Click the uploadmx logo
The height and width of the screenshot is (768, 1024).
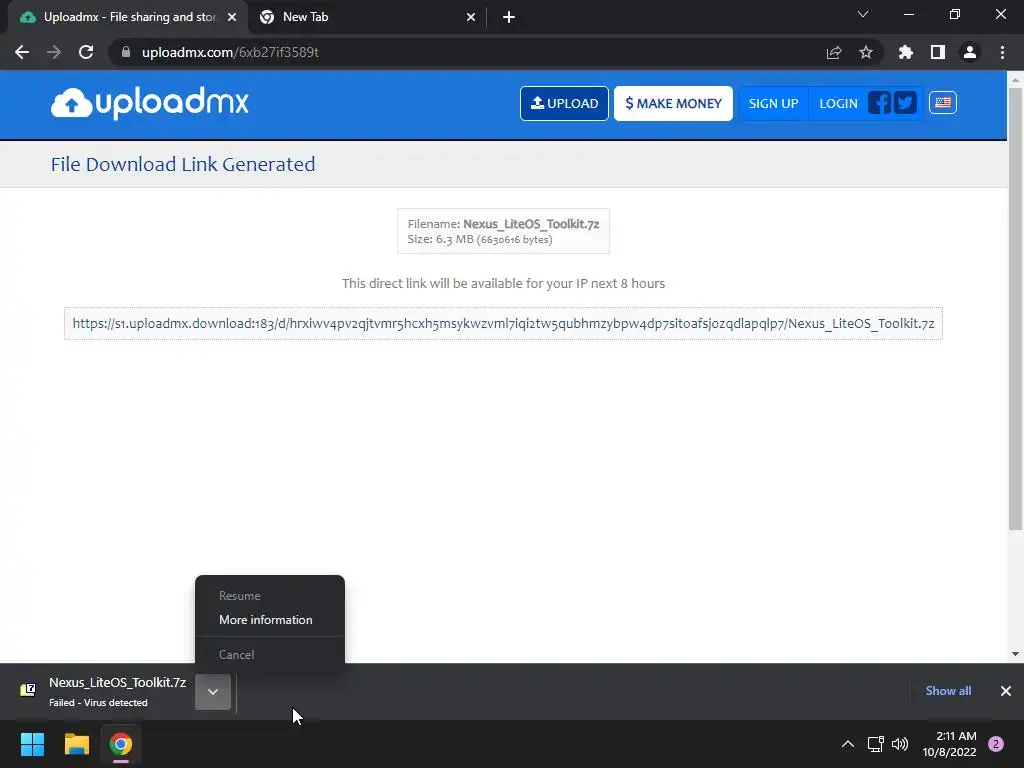tap(150, 103)
